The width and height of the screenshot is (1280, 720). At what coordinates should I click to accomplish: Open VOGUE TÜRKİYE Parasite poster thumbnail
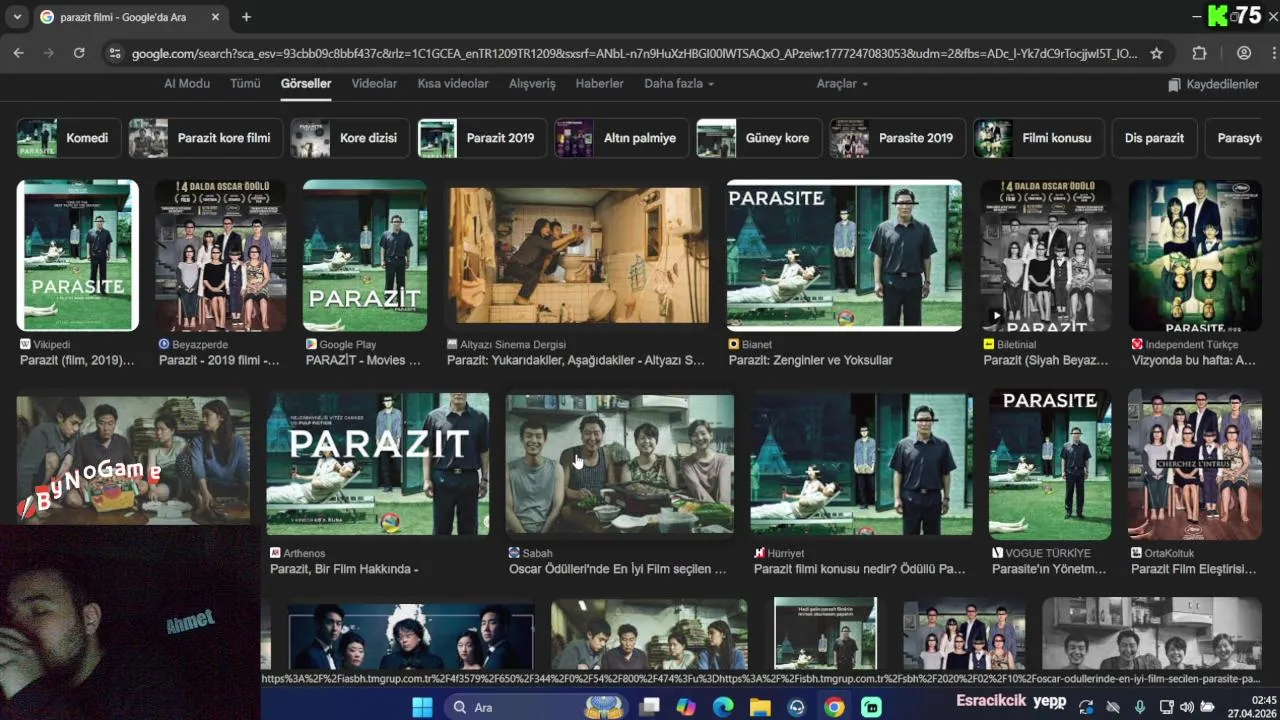point(1050,464)
